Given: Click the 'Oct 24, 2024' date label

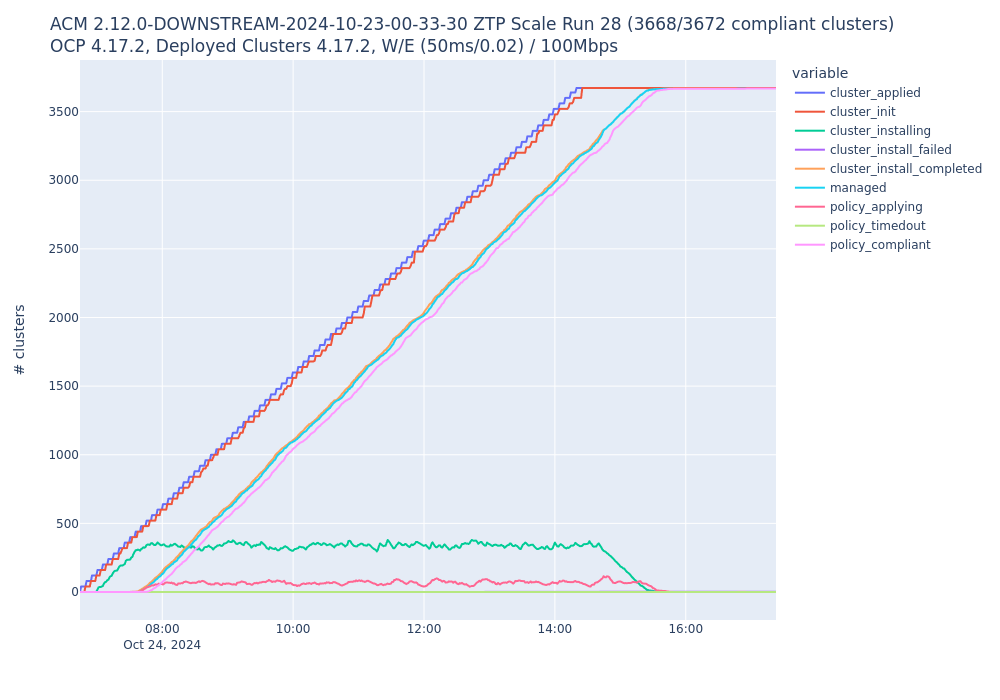Looking at the screenshot, I should [x=162, y=645].
